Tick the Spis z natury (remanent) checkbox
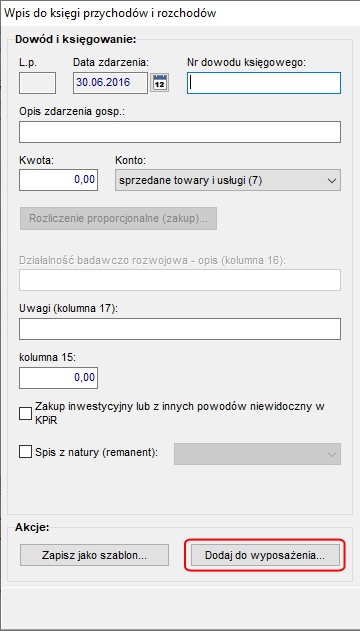 point(25,452)
